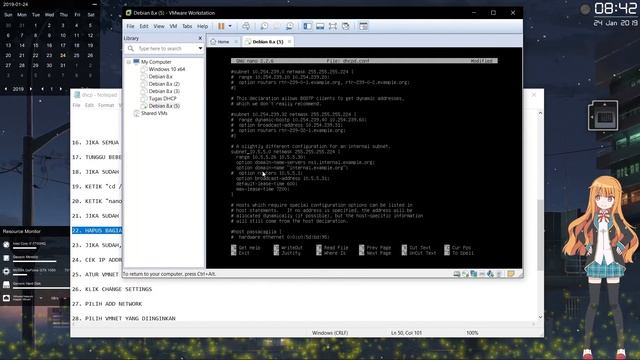Screen dimensions: 640x360
Task: Click Notepad line 28 PILIH VMNET YANG DIINGINKAN
Action: click(x=124, y=318)
